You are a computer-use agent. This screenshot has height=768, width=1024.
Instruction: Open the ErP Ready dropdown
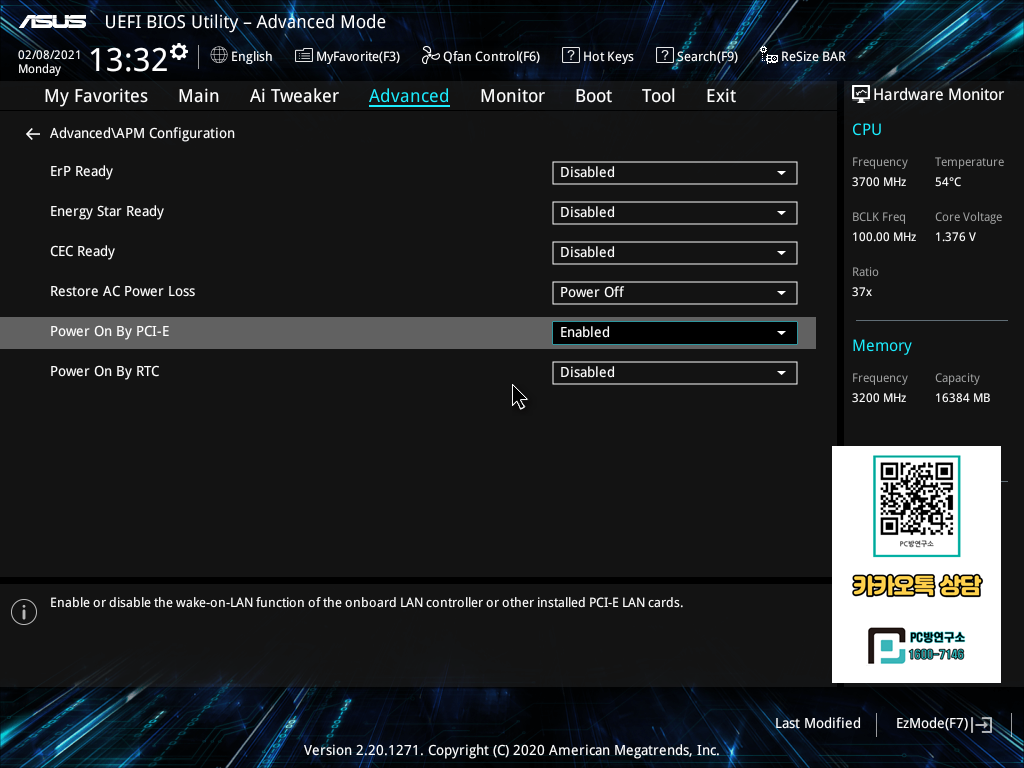click(x=675, y=173)
